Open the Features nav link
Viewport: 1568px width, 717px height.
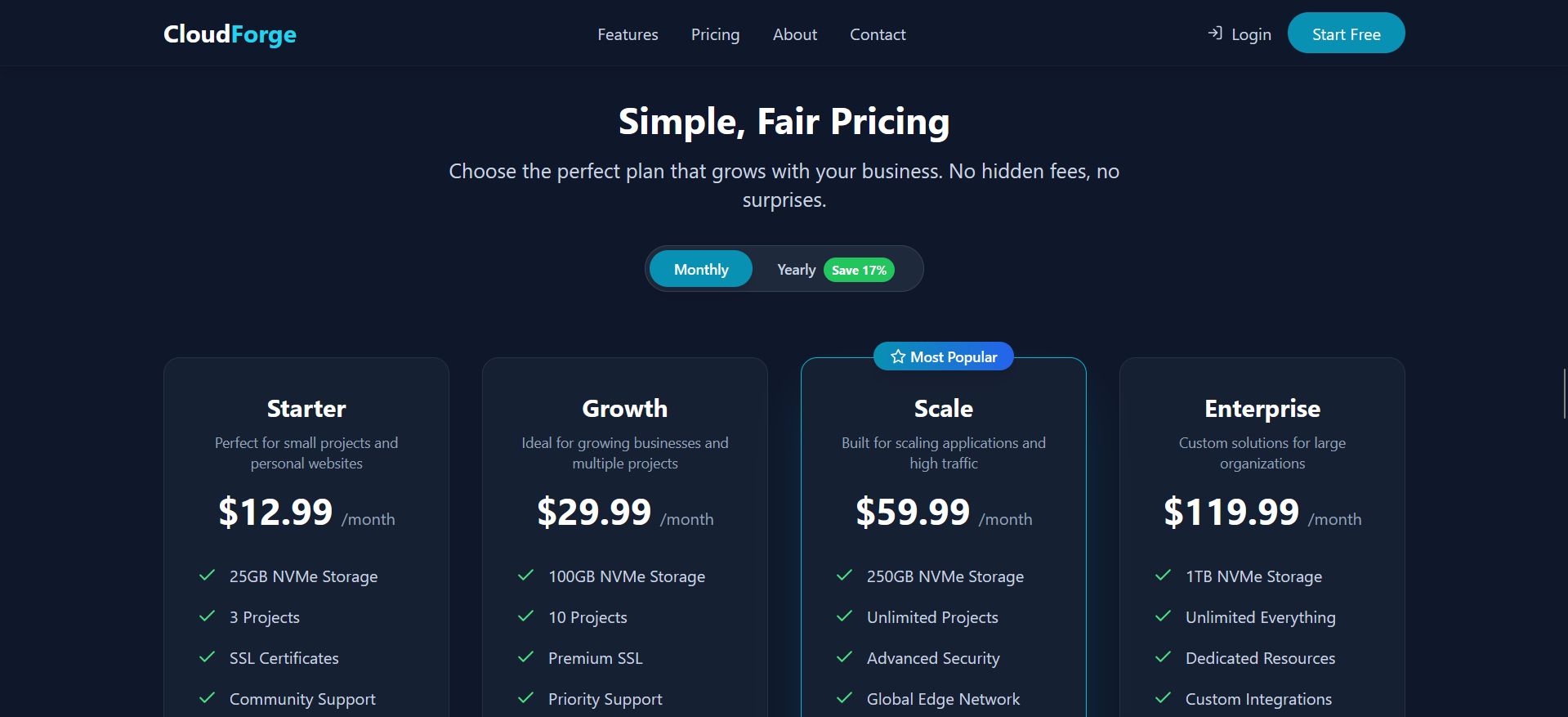[x=628, y=34]
